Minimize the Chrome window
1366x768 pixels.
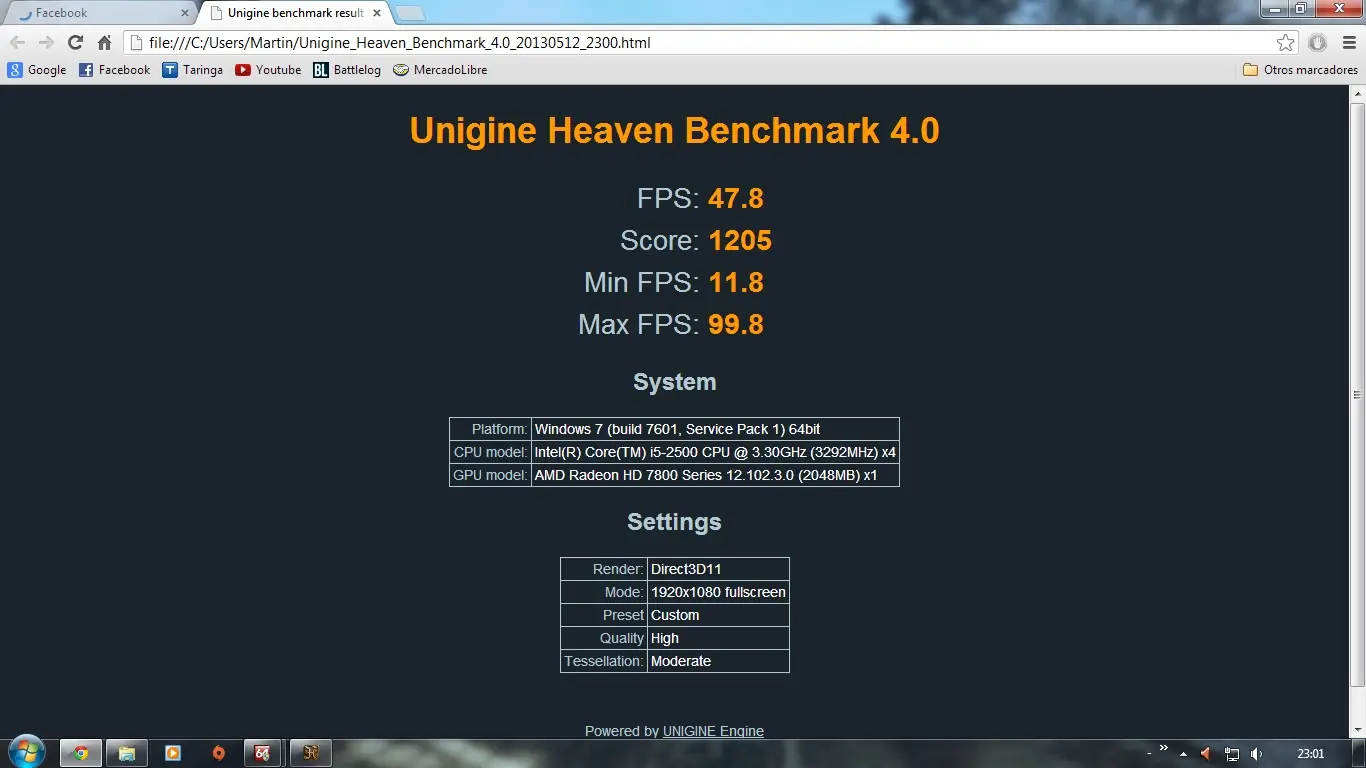click(x=1275, y=9)
